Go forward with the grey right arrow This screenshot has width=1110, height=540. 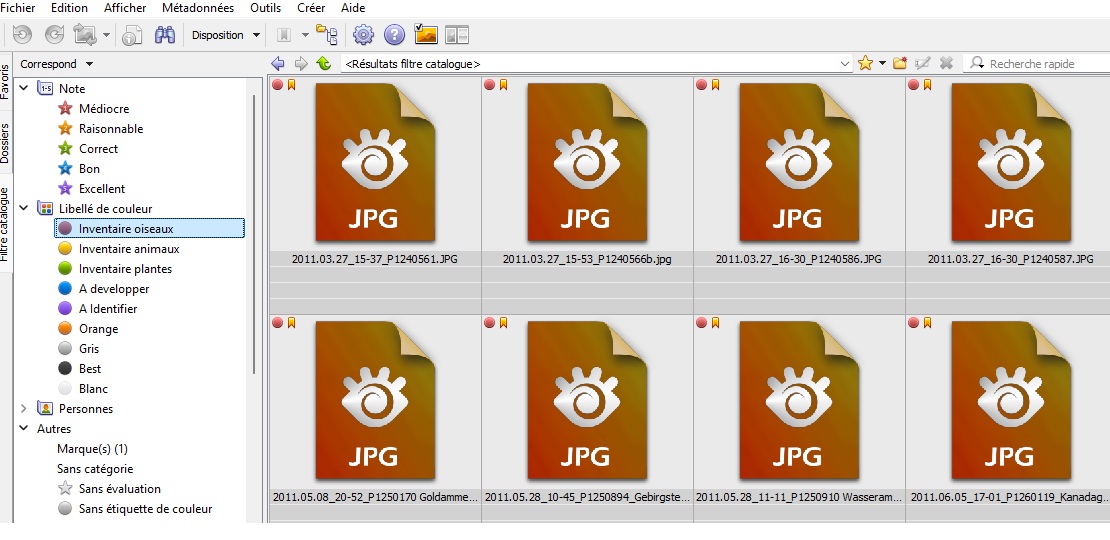pos(301,64)
